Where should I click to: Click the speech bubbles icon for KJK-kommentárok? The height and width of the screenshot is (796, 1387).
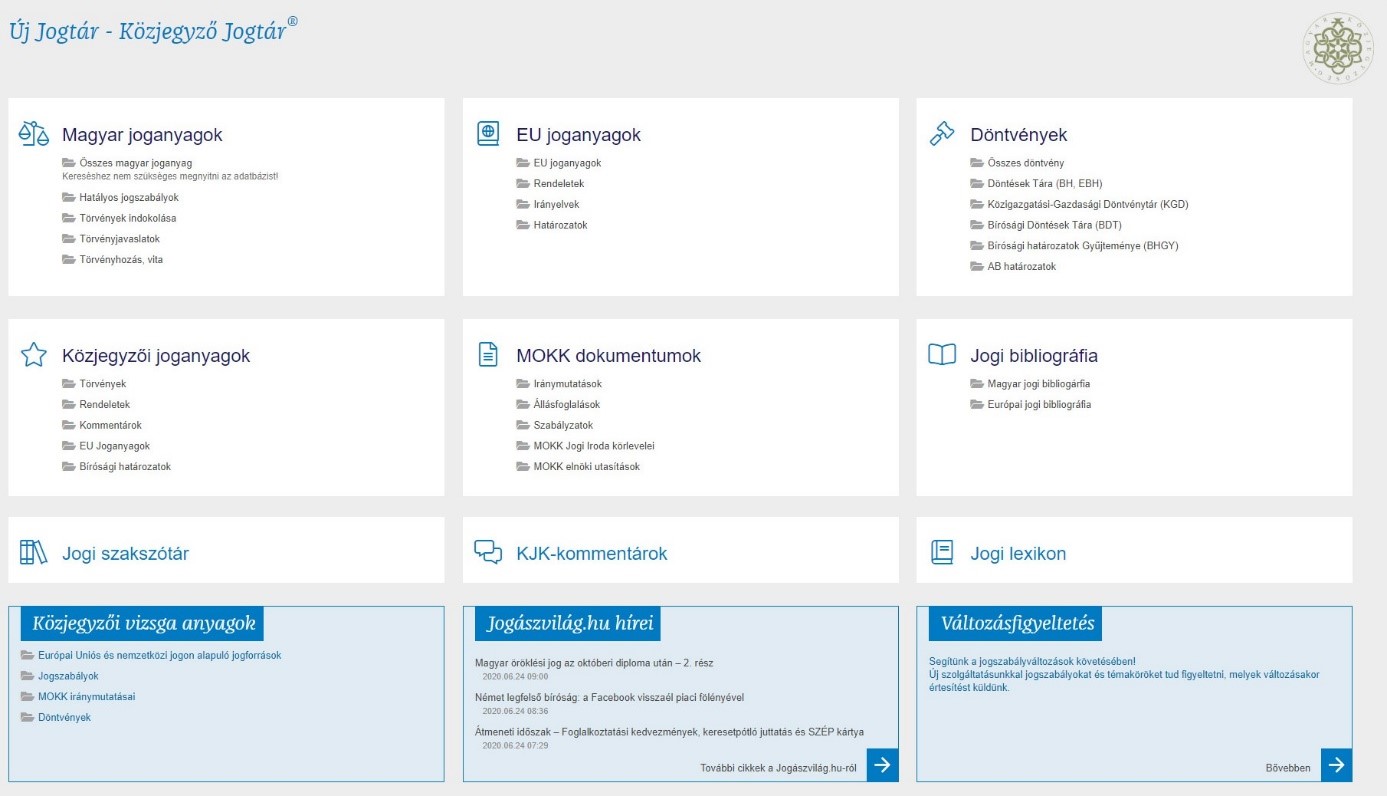[x=488, y=553]
